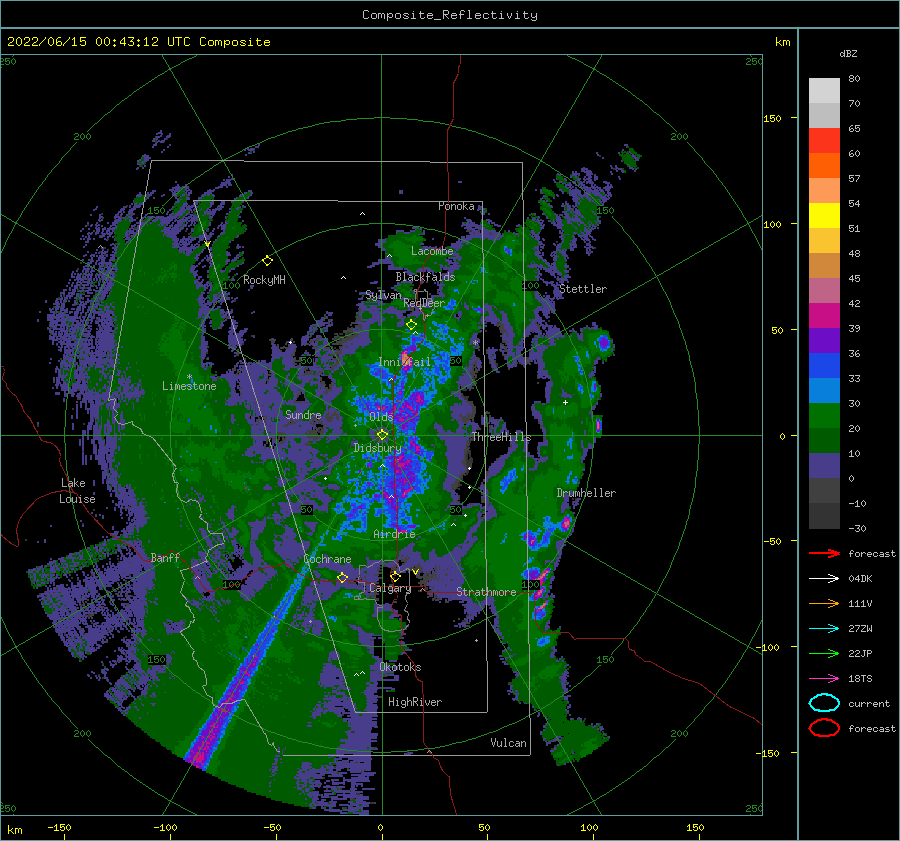Click the red forecast arrow legend icon
Screen dimensions: 900x841
tap(824, 553)
